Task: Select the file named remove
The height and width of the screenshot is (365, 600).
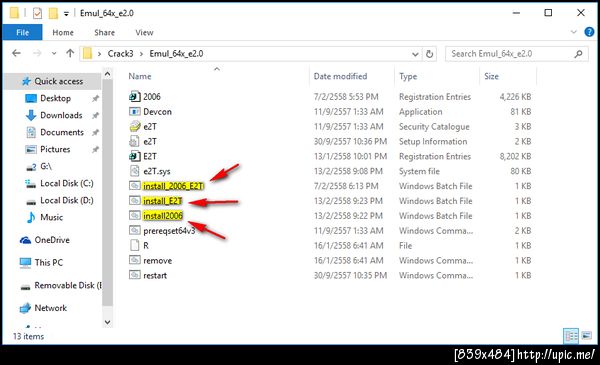Action: 157,261
